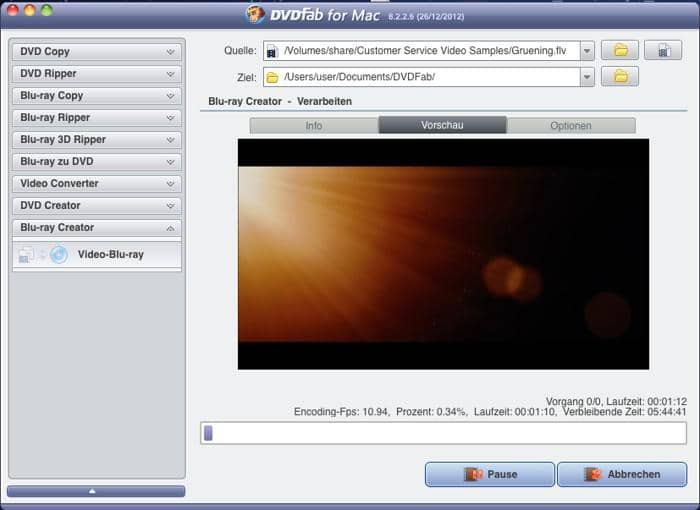Click the 'Prozent: 0.34%' status text

pyautogui.click(x=432, y=412)
